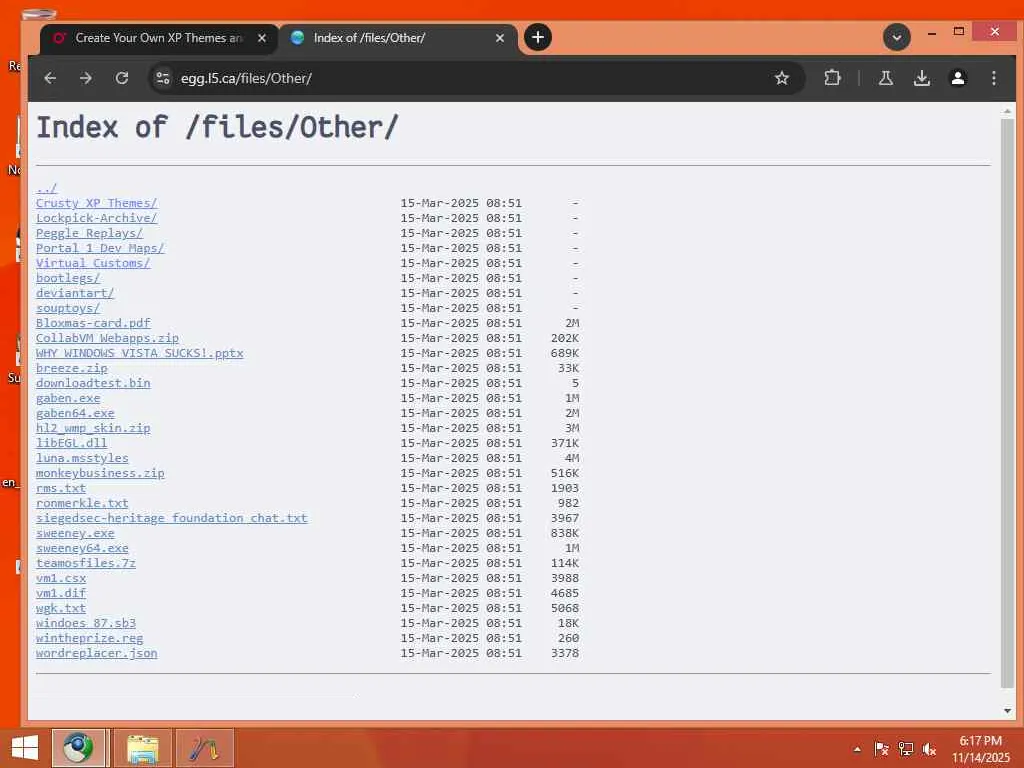Image resolution: width=1024 pixels, height=768 pixels.
Task: Open wgk.txt file link
Action: point(61,609)
